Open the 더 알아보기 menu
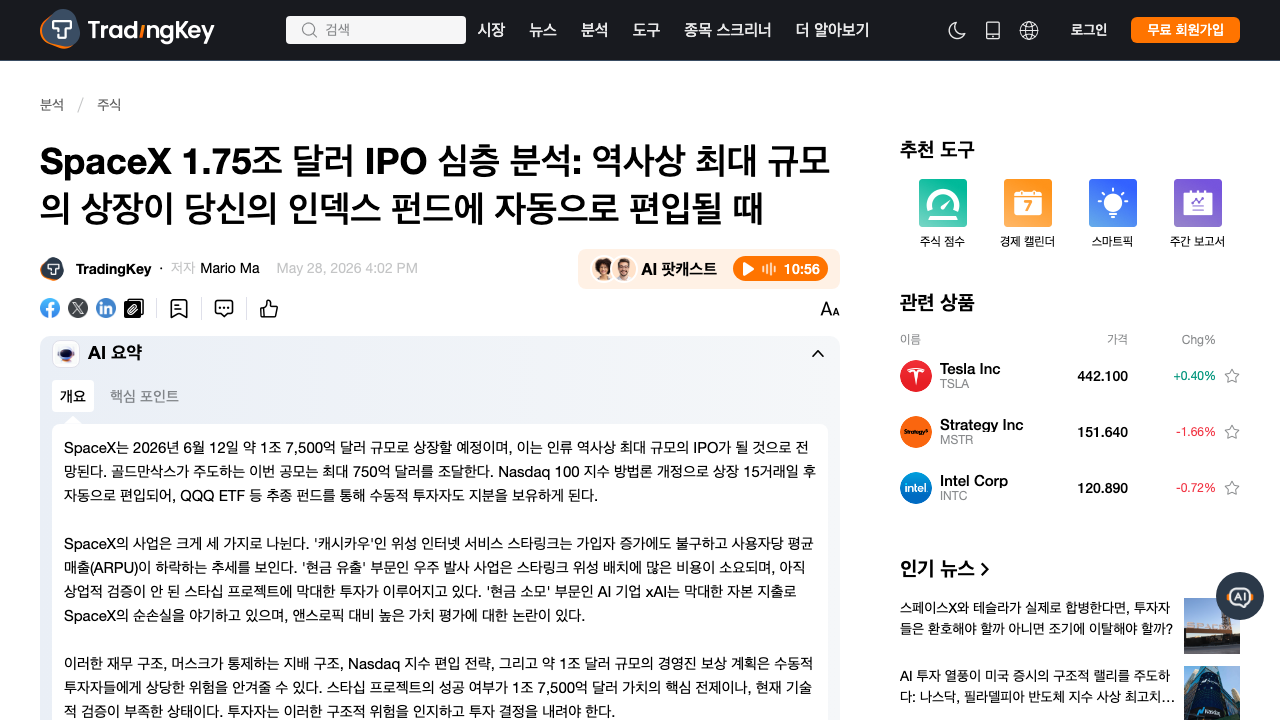 coord(832,30)
